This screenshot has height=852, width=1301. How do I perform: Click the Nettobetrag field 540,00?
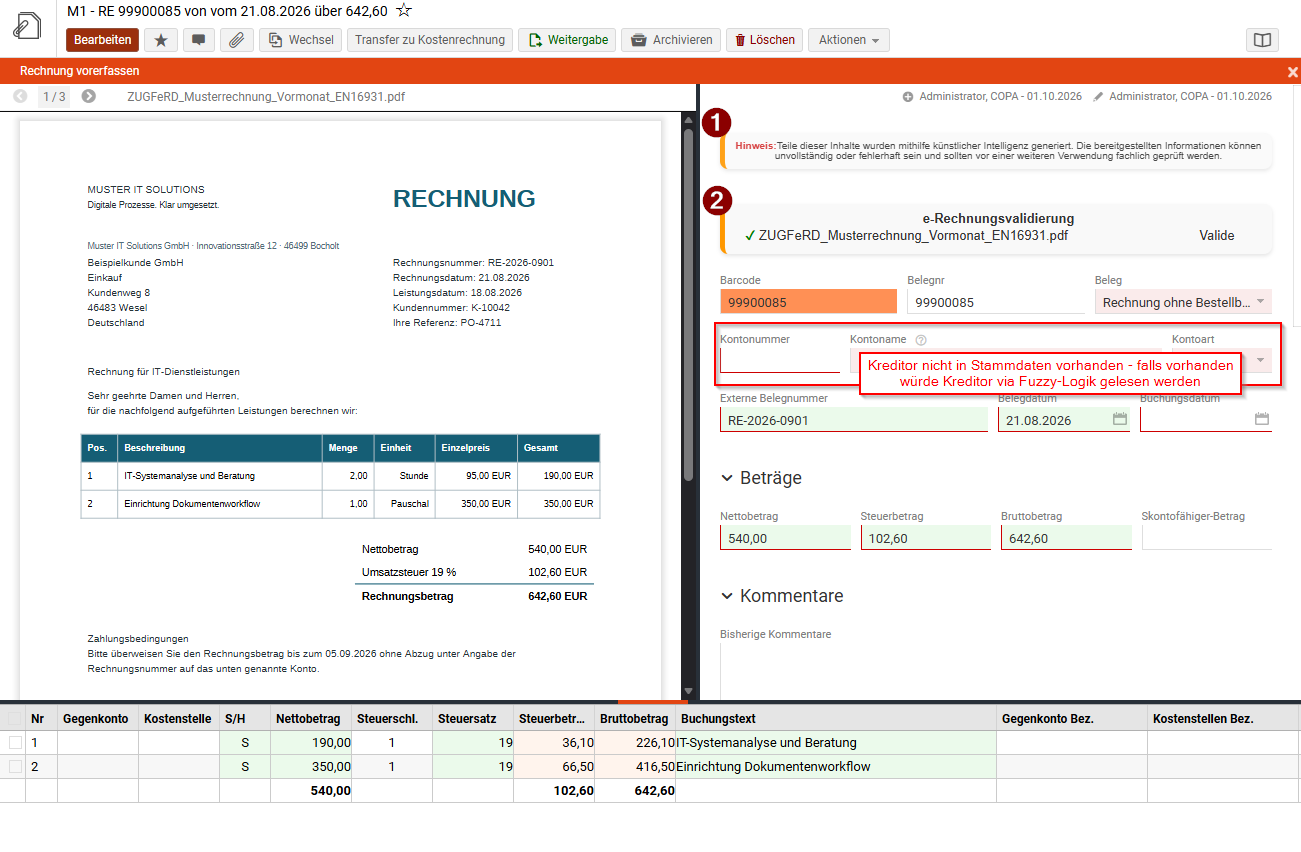pos(785,538)
